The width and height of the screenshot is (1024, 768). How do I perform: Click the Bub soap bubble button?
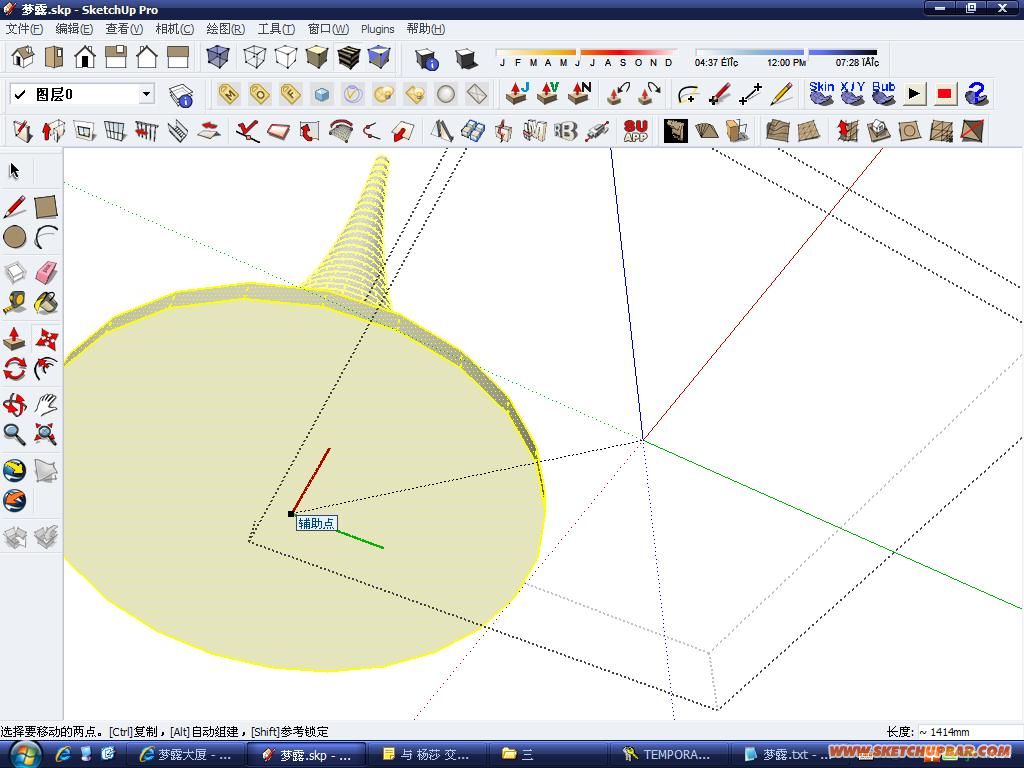884,94
